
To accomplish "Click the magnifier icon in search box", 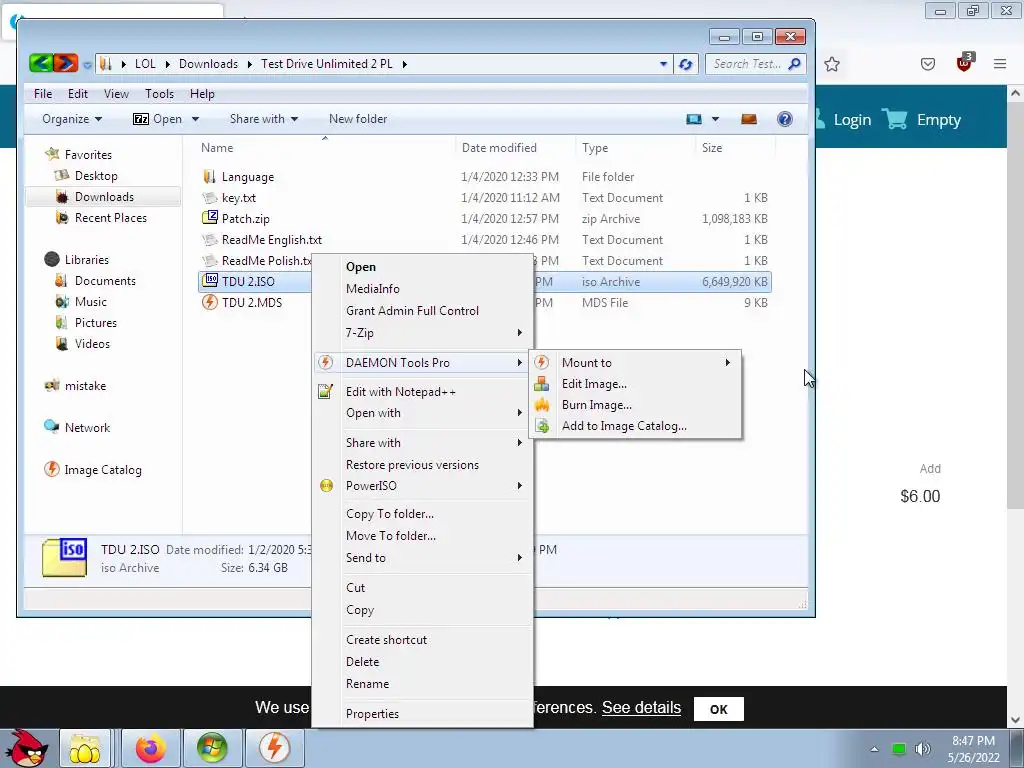I will 794,64.
